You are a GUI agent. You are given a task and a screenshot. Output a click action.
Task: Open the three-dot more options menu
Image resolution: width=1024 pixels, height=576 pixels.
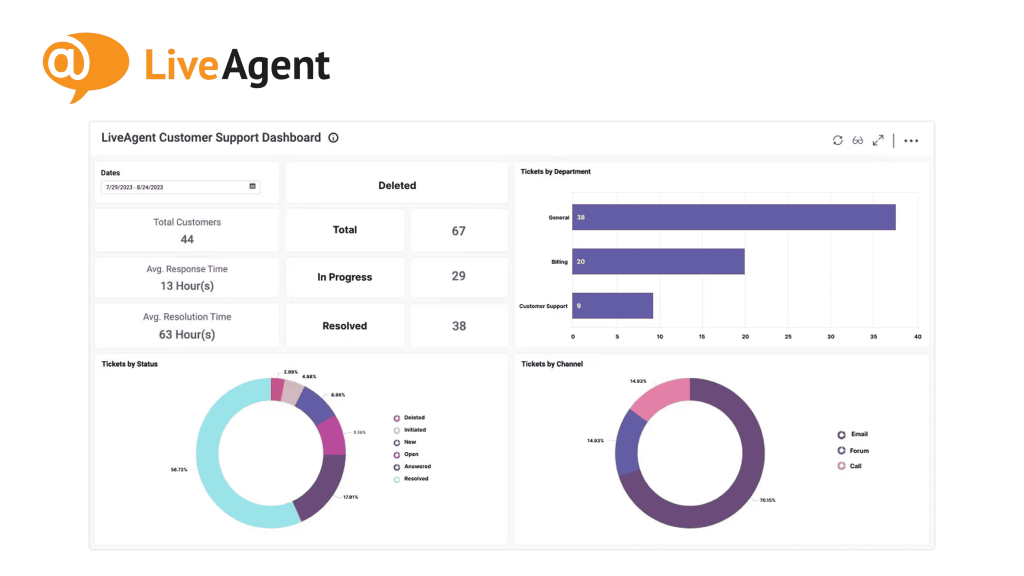pos(911,141)
